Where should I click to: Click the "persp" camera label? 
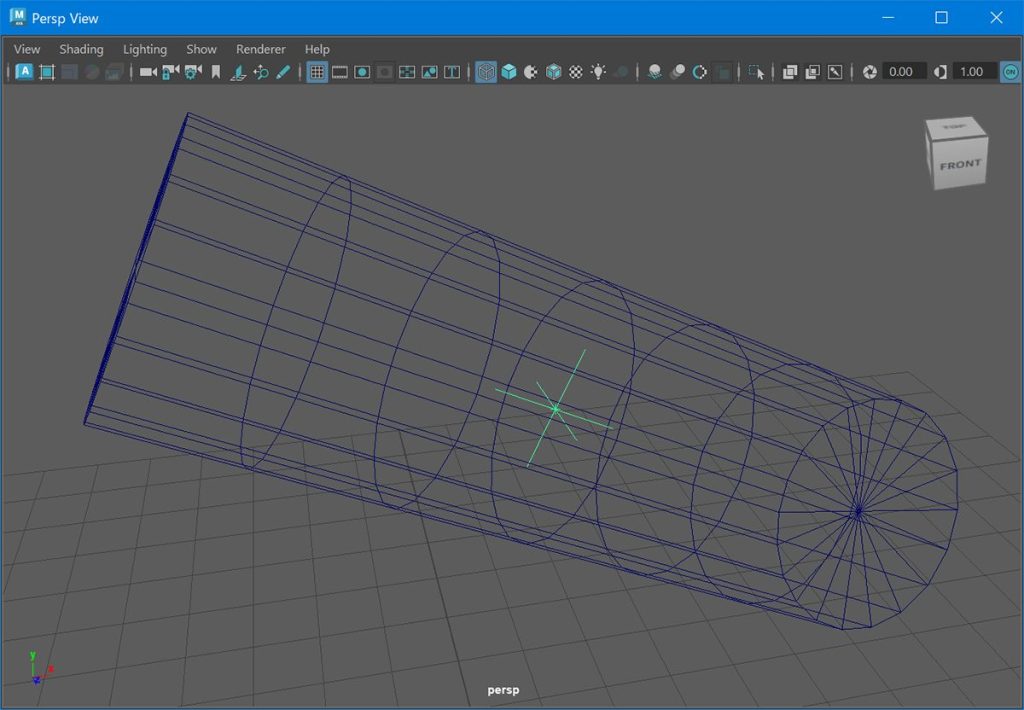(504, 690)
